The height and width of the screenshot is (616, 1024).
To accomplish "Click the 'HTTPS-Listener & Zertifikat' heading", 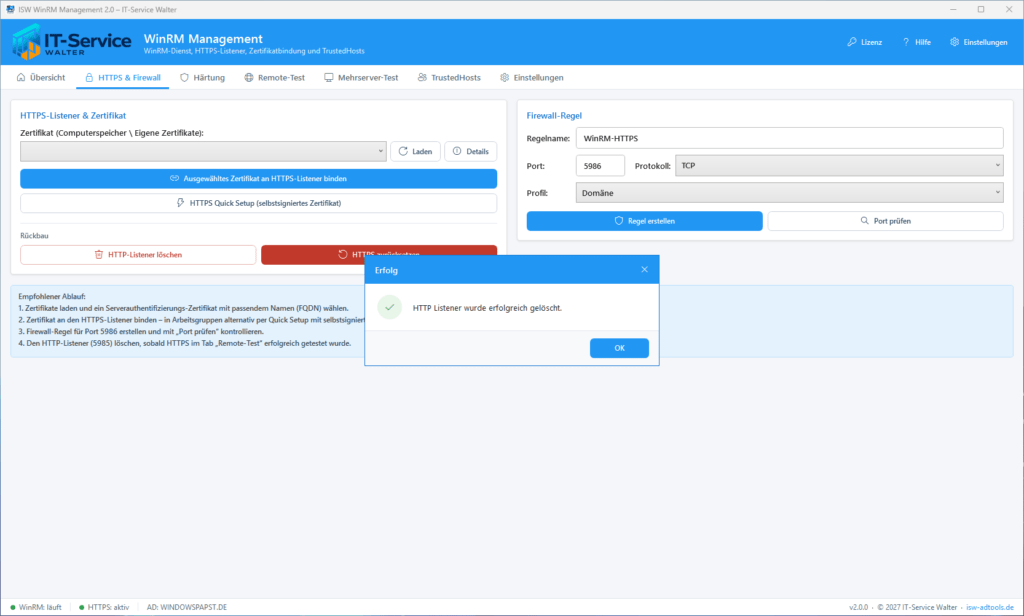I will pos(73,116).
